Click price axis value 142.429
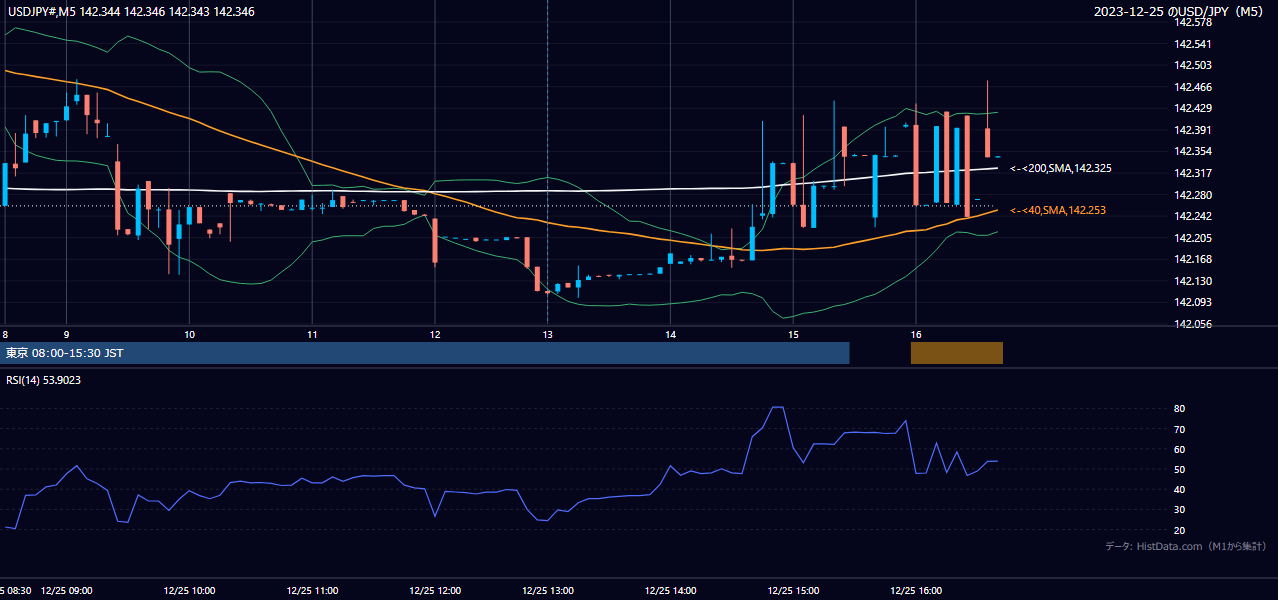 [1192, 109]
